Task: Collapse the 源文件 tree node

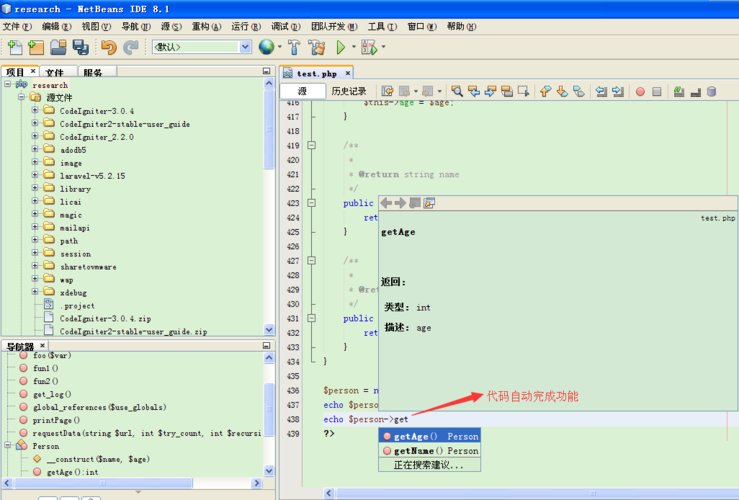Action: pos(21,97)
